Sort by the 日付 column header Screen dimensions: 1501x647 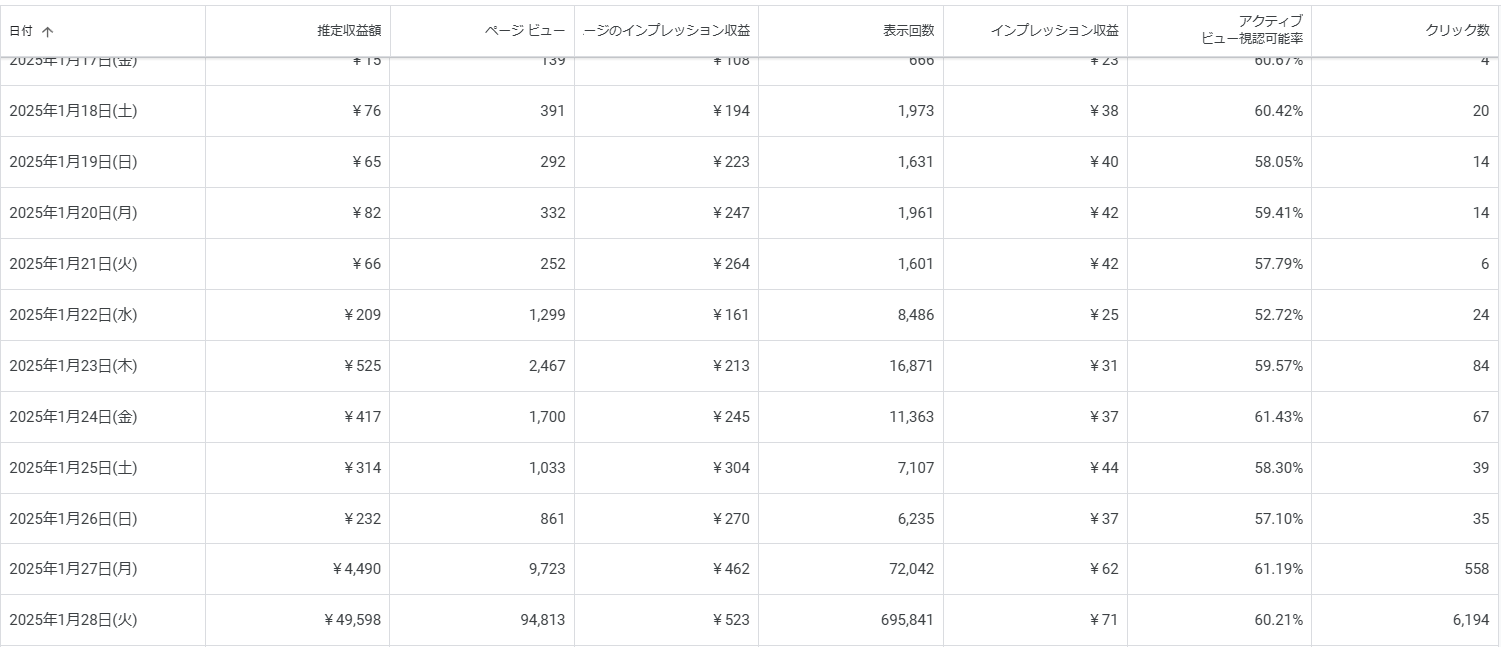(x=20, y=31)
